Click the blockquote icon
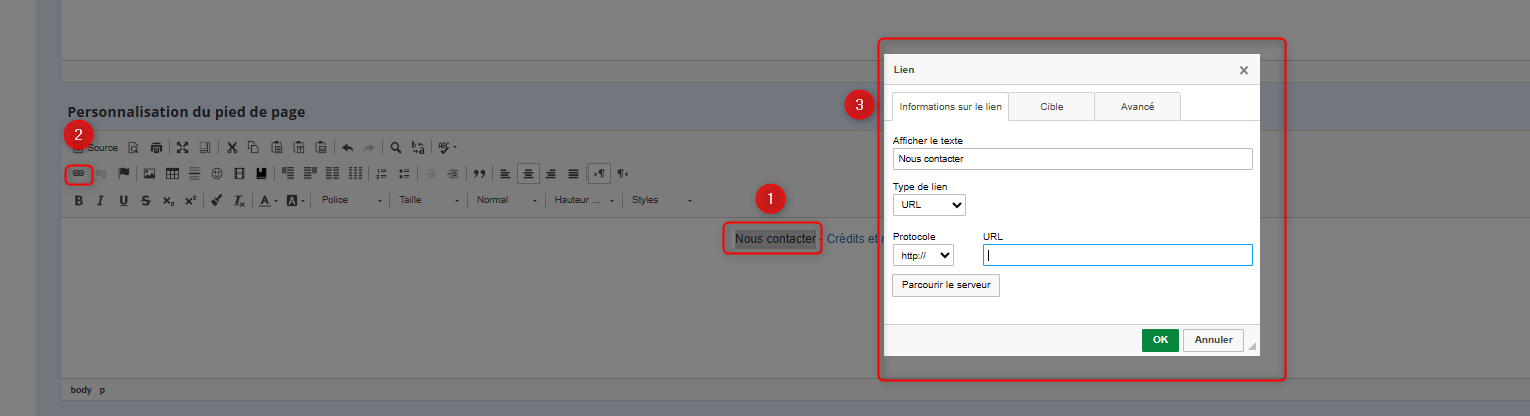The width and height of the screenshot is (1530, 416). pos(478,174)
